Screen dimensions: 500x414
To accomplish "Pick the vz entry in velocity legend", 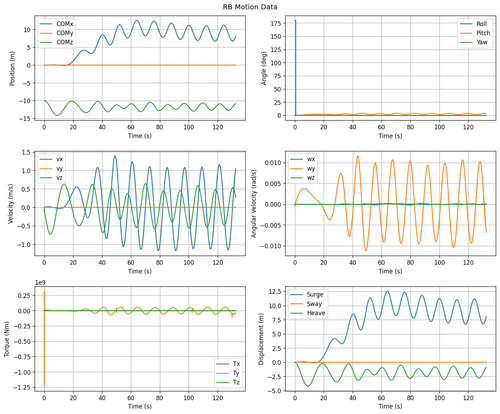I will (52, 177).
